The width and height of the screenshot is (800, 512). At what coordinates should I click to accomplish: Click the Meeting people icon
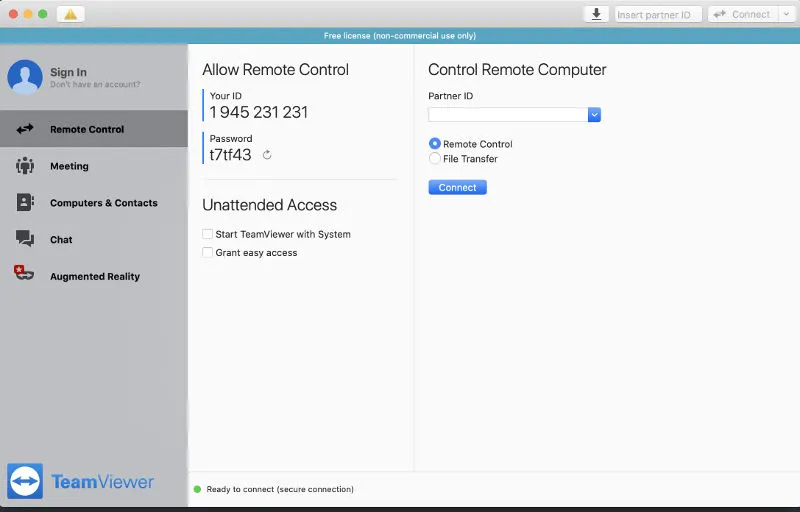(x=24, y=166)
